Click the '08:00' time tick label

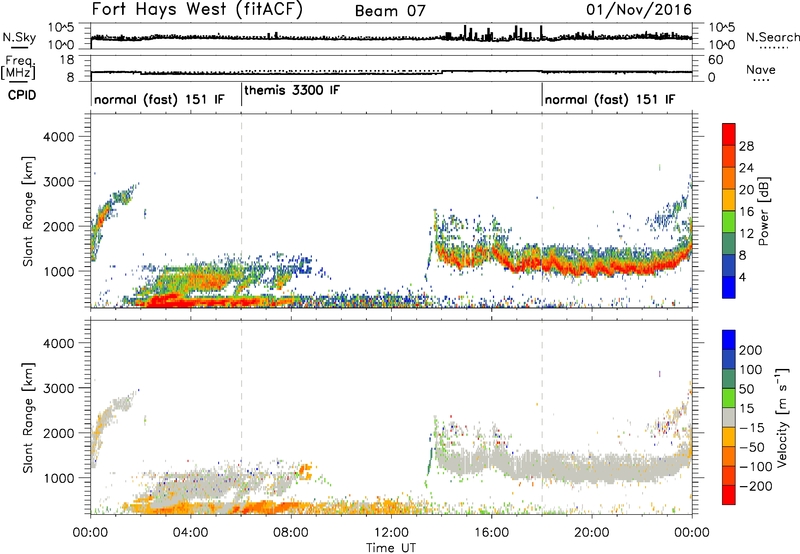291,533
